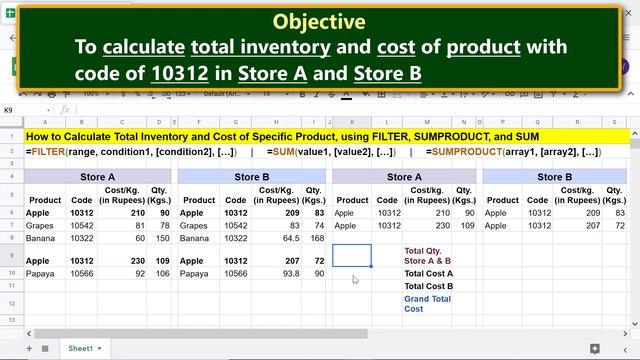The width and height of the screenshot is (640, 360).
Task: Click the print icon in toolbar
Action: pyautogui.click(x=51, y=94)
